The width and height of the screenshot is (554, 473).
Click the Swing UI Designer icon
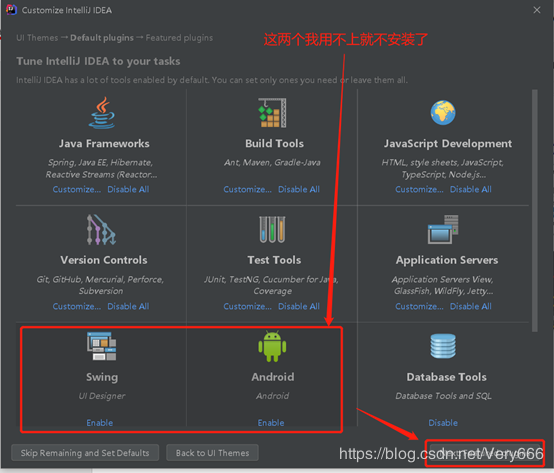102,346
